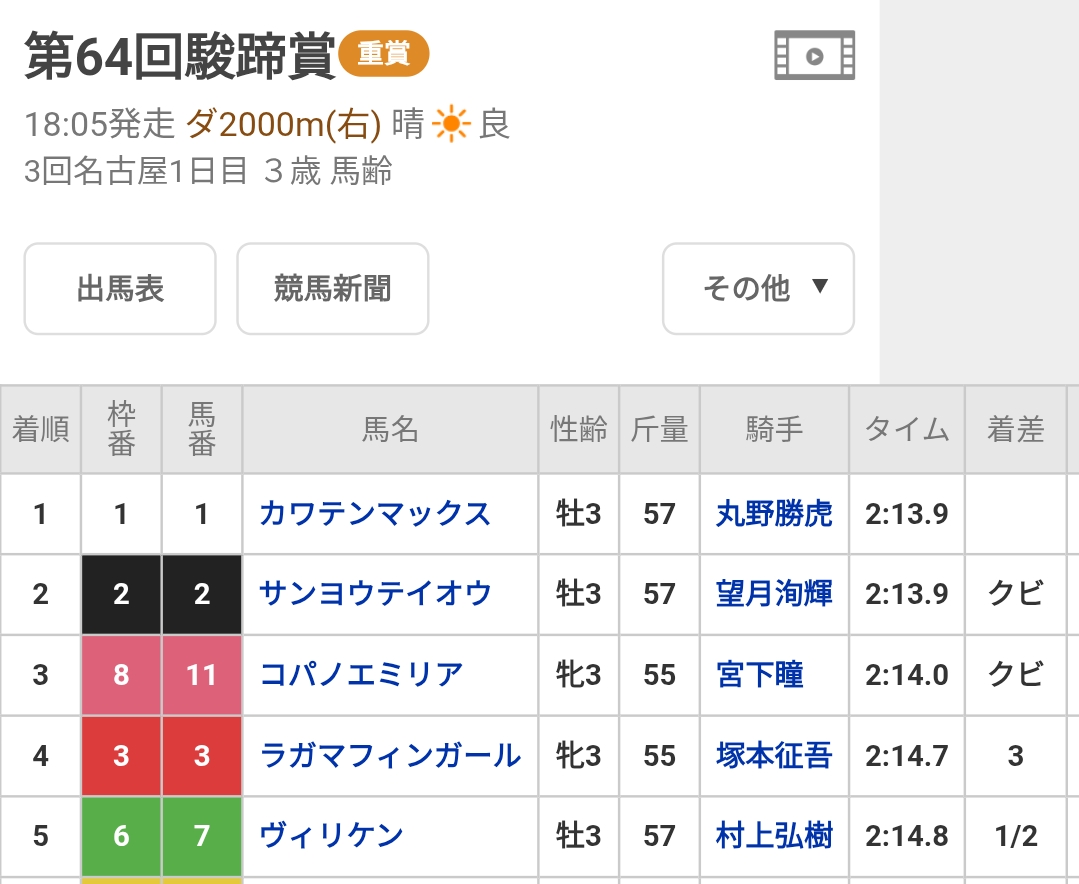The image size is (1079, 884).
Task: Click the sunny weather icon
Action: click(451, 125)
